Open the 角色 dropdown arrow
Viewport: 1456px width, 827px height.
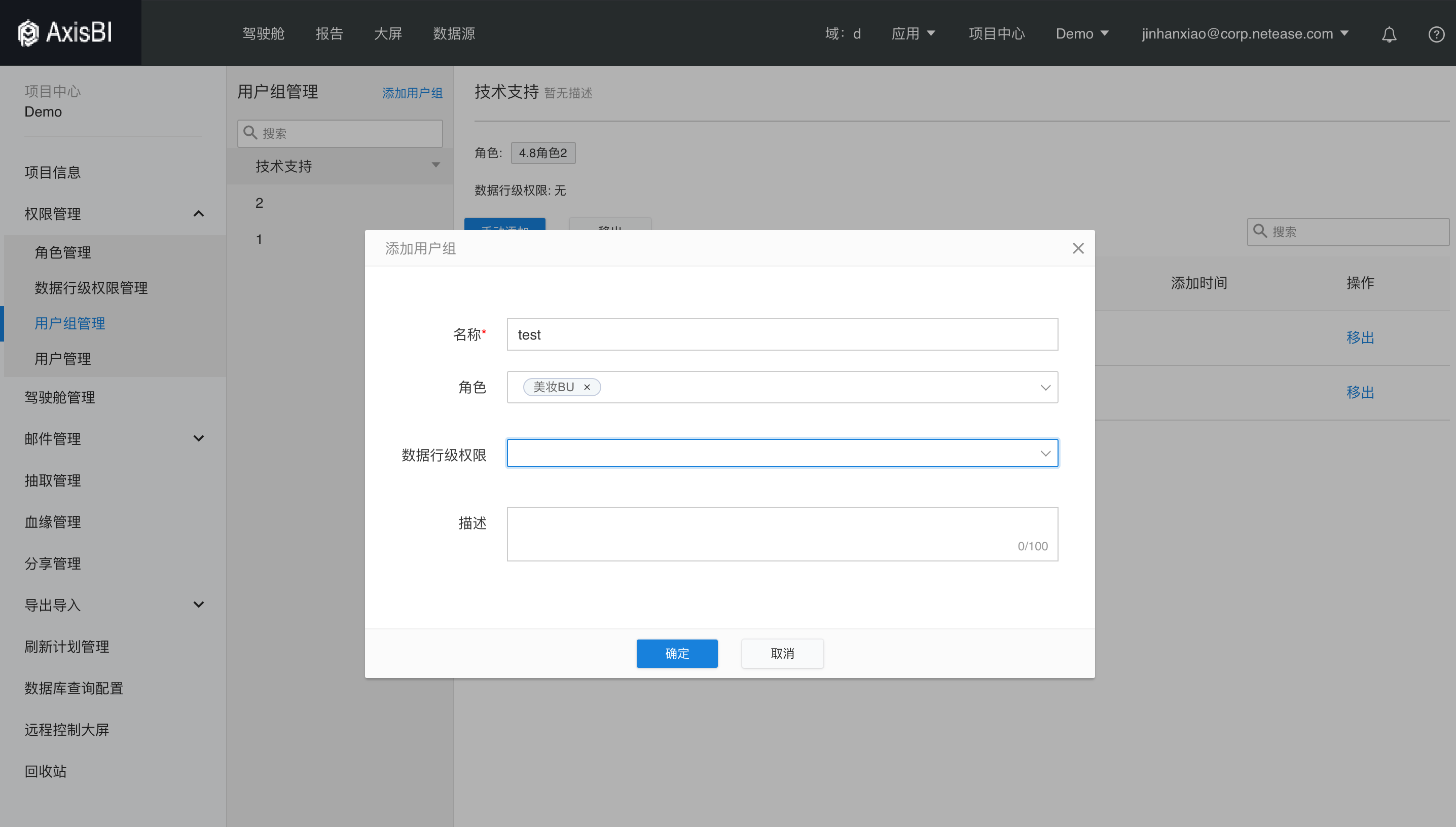coord(1045,387)
